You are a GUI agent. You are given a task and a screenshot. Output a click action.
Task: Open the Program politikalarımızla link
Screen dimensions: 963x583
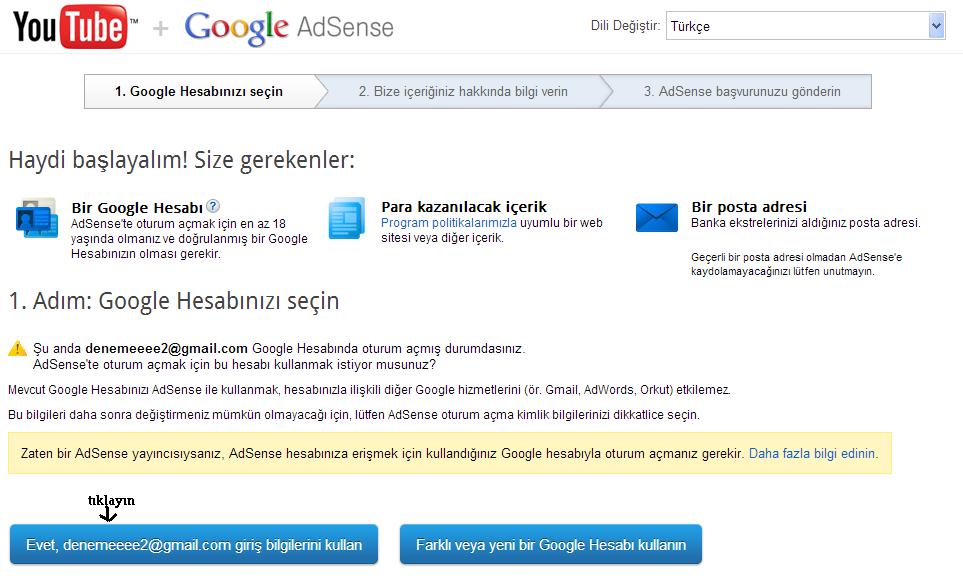tap(449, 223)
